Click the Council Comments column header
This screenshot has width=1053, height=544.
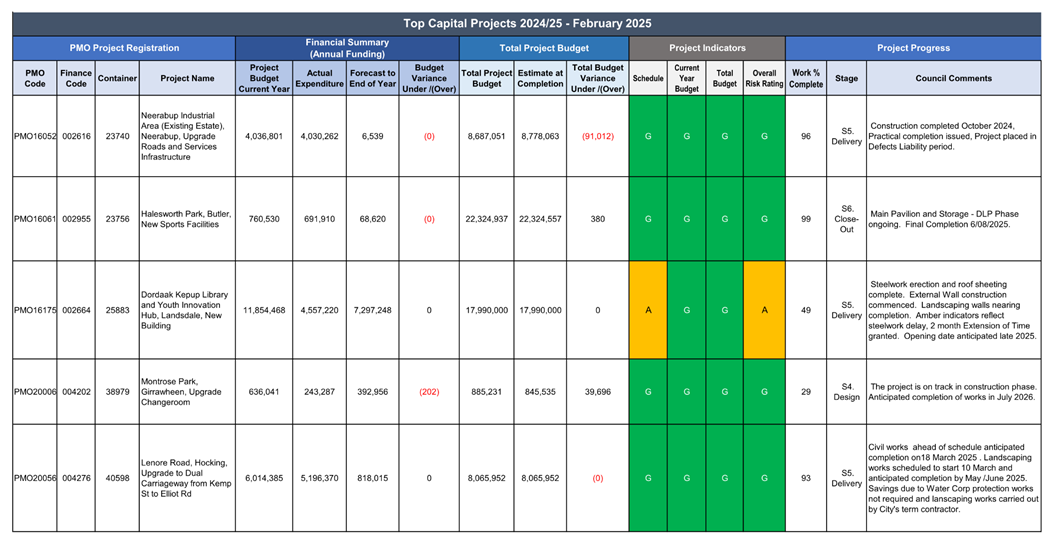click(953, 78)
